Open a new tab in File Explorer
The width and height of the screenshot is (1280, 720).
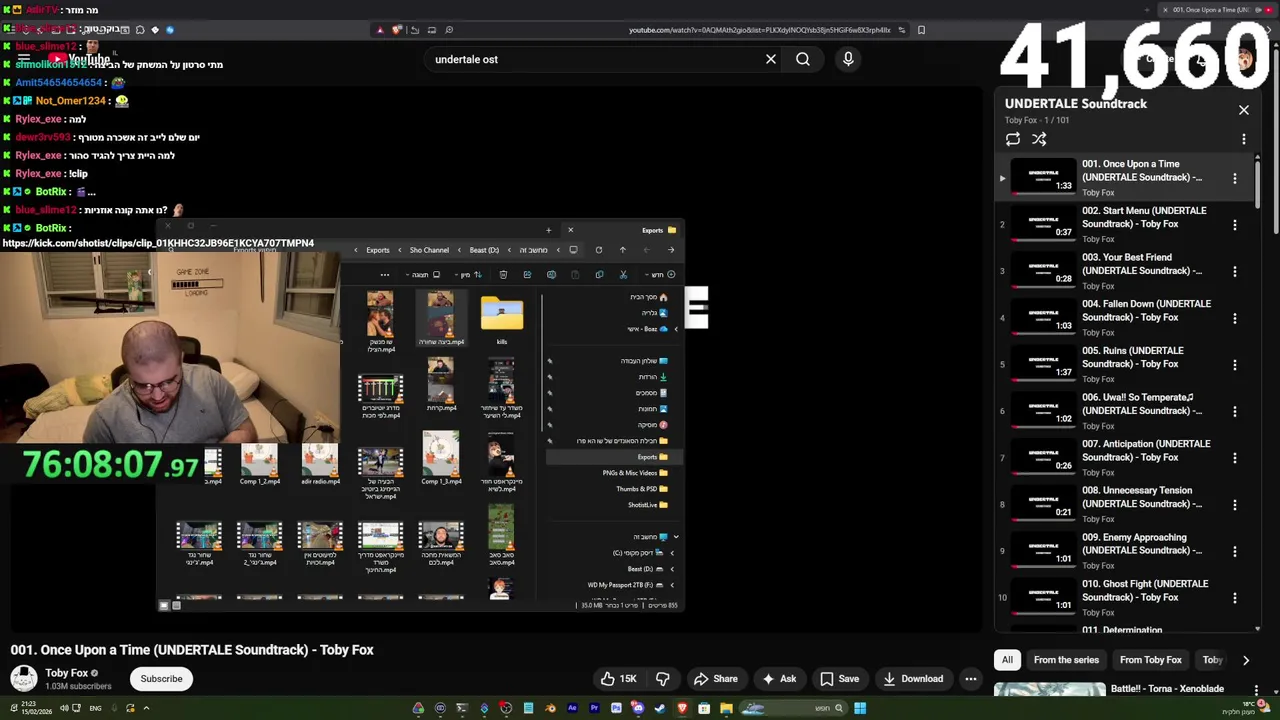pos(548,230)
